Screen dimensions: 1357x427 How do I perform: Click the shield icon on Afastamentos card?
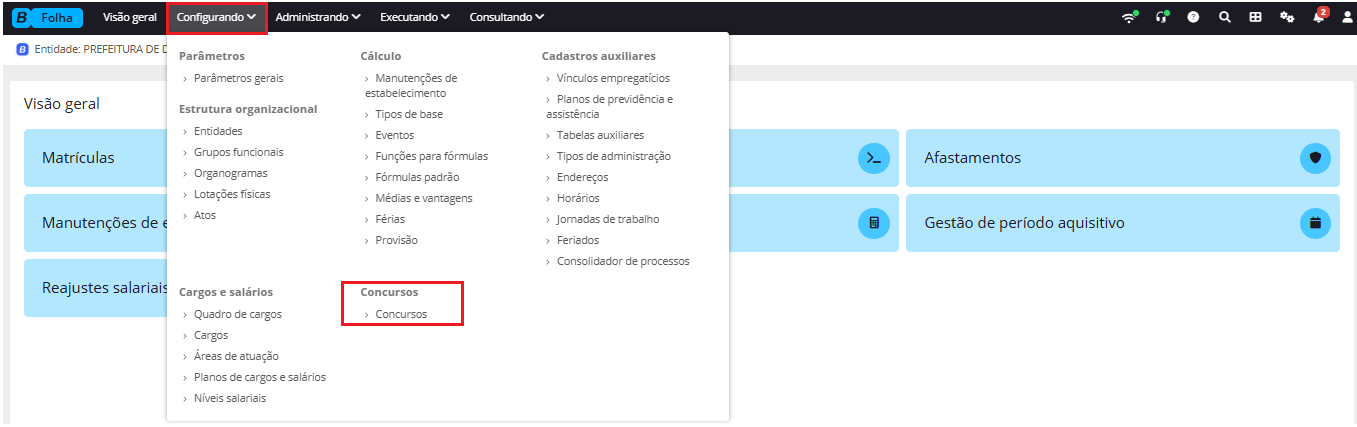pos(1315,158)
